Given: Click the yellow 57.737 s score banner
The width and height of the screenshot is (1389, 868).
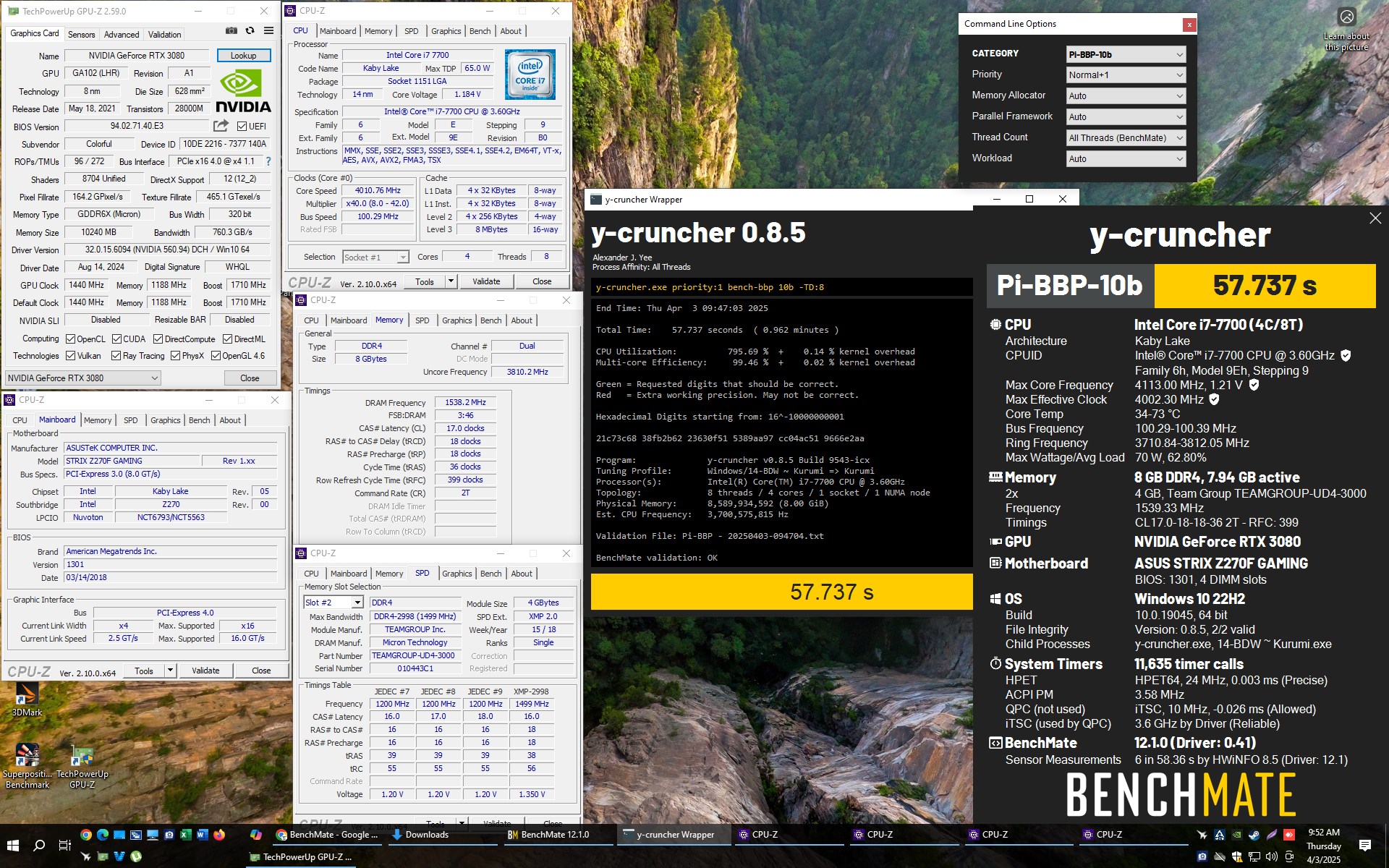Looking at the screenshot, I should (x=781, y=592).
